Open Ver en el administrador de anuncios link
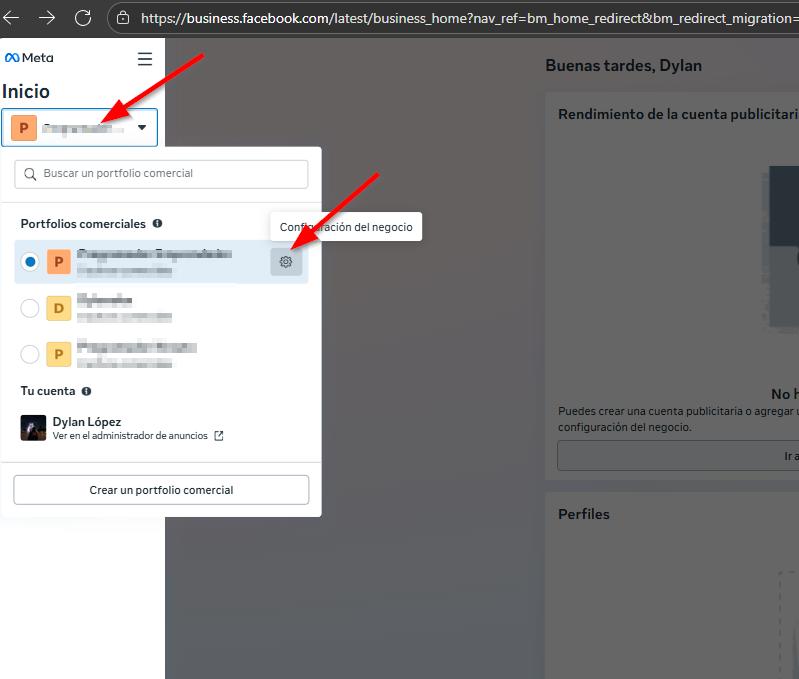Image resolution: width=799 pixels, height=679 pixels. [130, 436]
